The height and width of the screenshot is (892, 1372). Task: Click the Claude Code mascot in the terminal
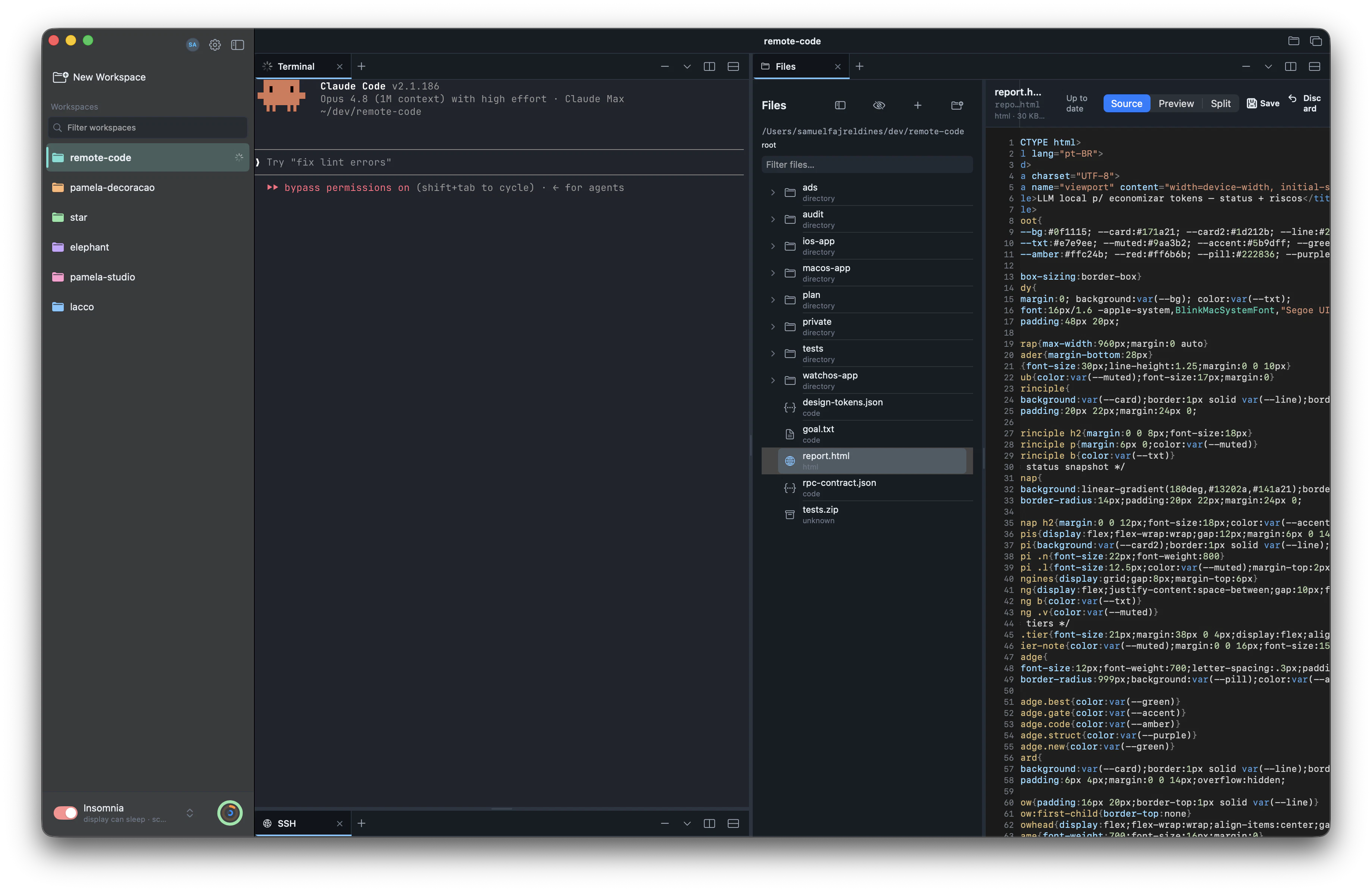[281, 96]
